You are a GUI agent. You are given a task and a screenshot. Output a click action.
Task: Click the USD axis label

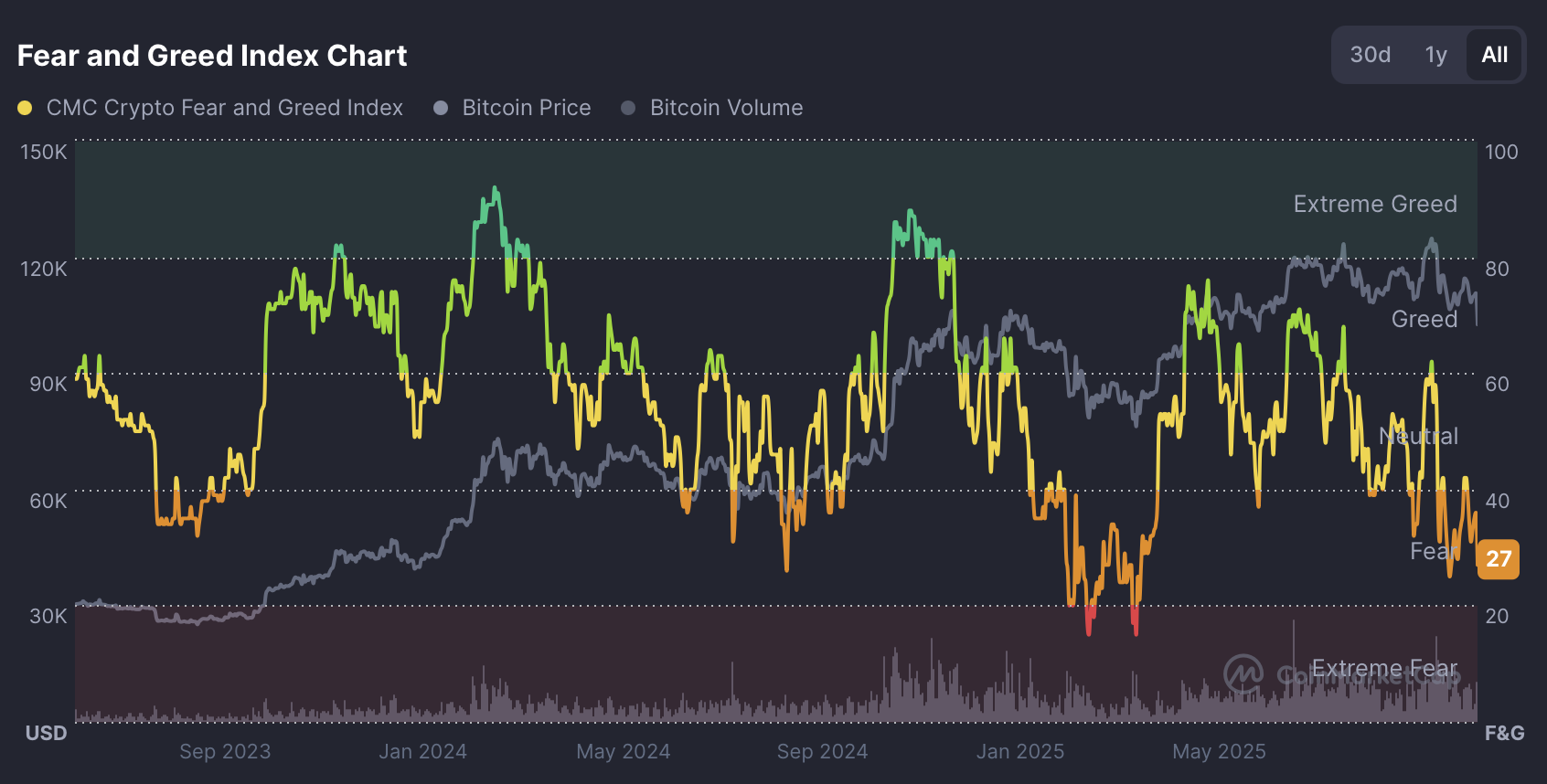(47, 733)
